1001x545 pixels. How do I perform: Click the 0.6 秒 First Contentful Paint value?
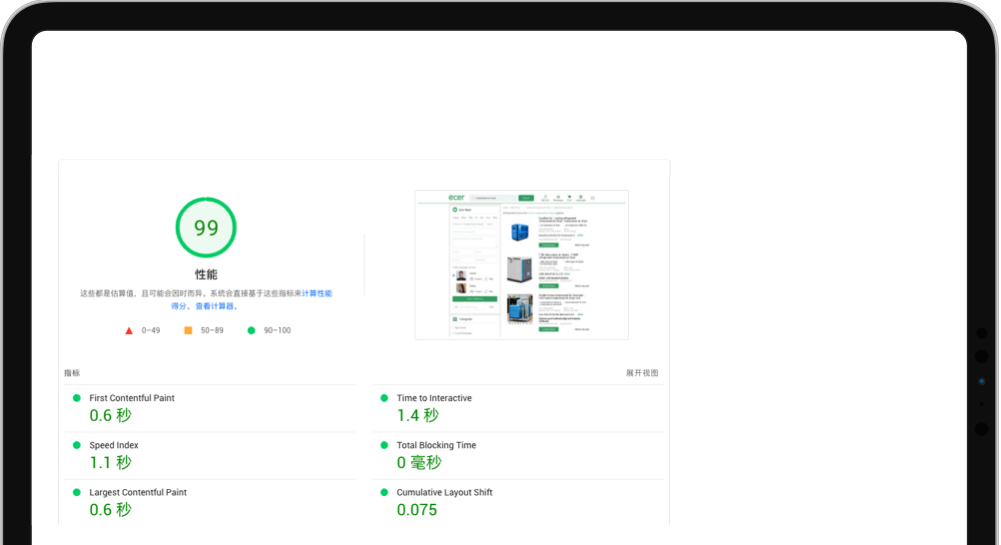110,415
